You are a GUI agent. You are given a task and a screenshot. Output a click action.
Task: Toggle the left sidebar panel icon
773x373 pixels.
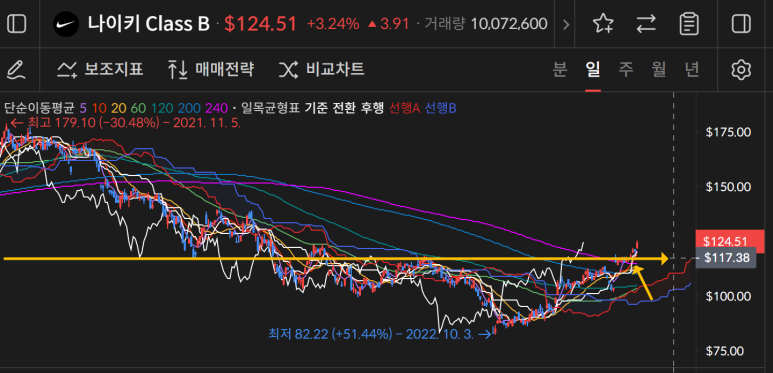(x=17, y=24)
